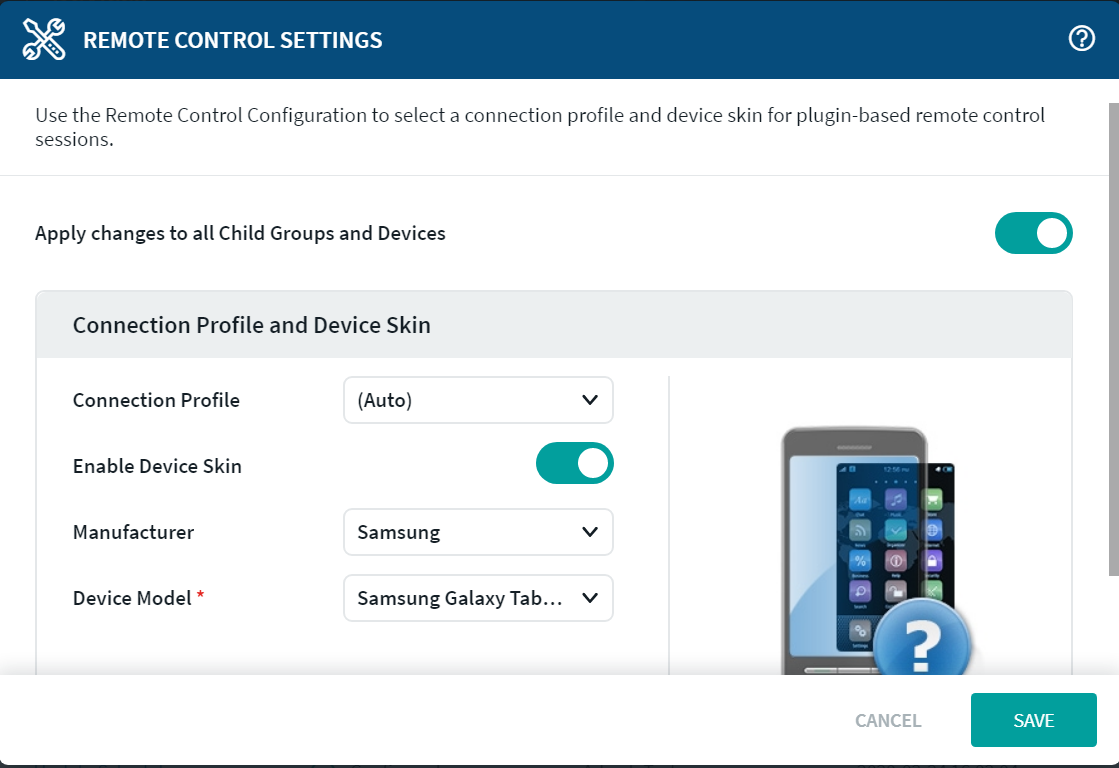The width and height of the screenshot is (1119, 768).
Task: Open help via the question mark icon
Action: pyautogui.click(x=1081, y=39)
